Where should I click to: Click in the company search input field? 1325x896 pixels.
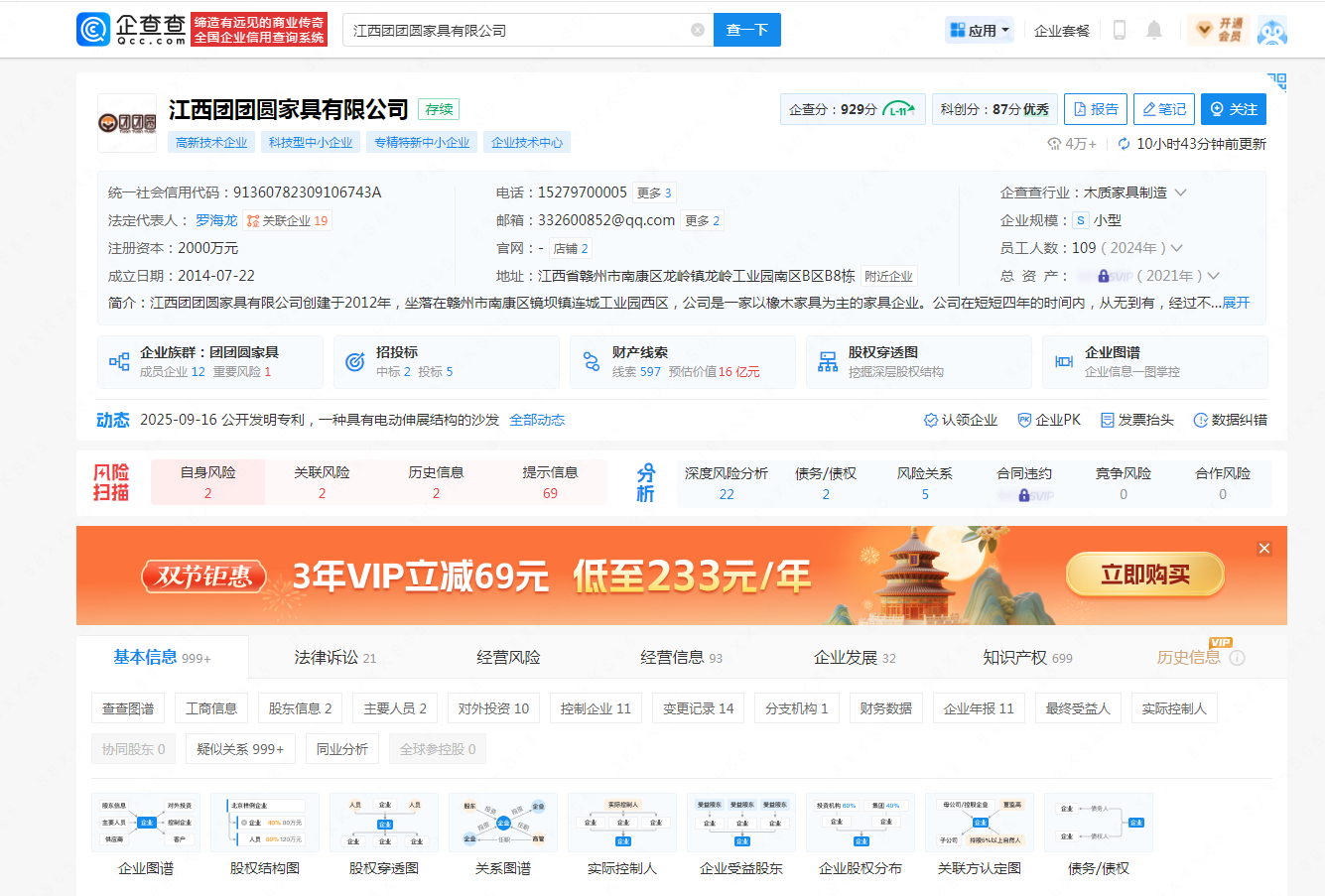tap(516, 30)
